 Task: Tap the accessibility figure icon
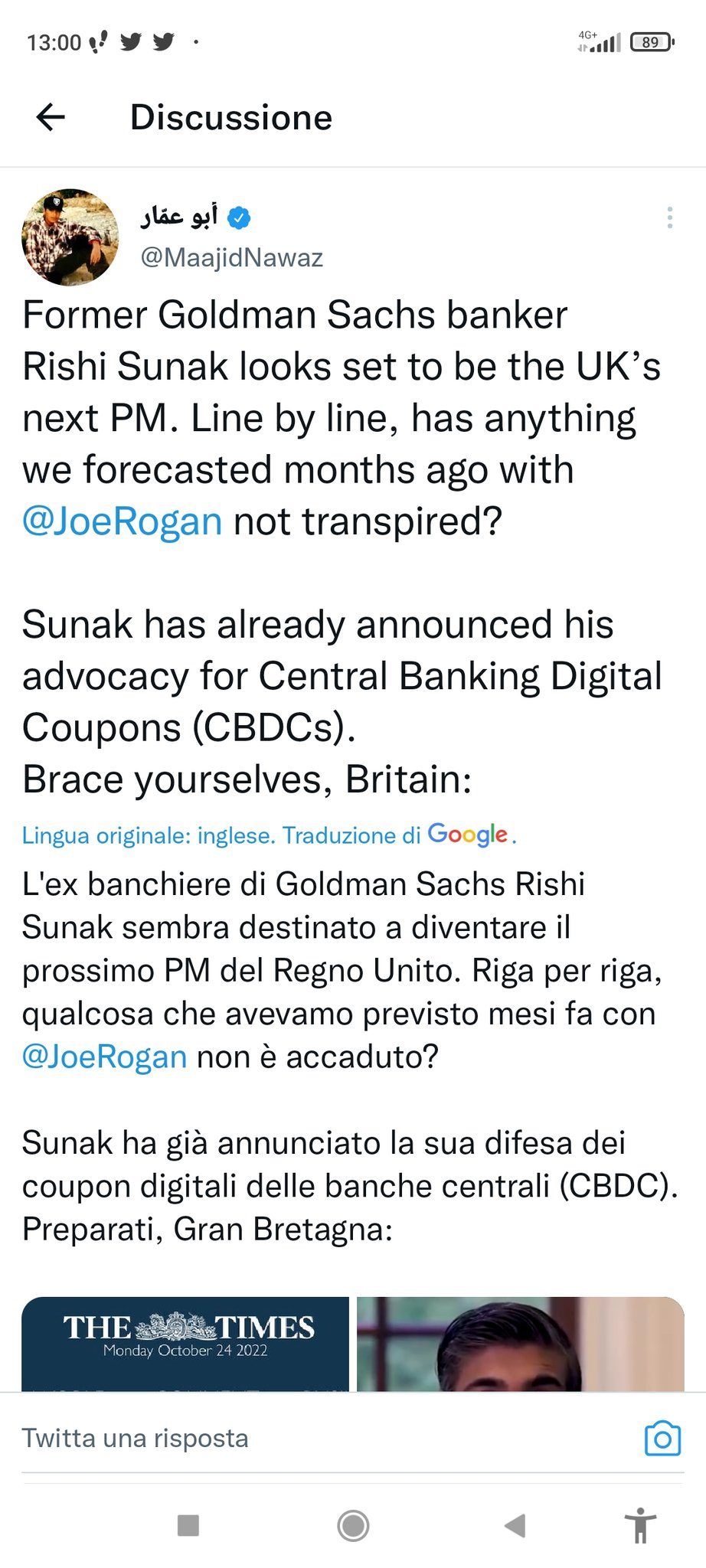[x=640, y=1525]
